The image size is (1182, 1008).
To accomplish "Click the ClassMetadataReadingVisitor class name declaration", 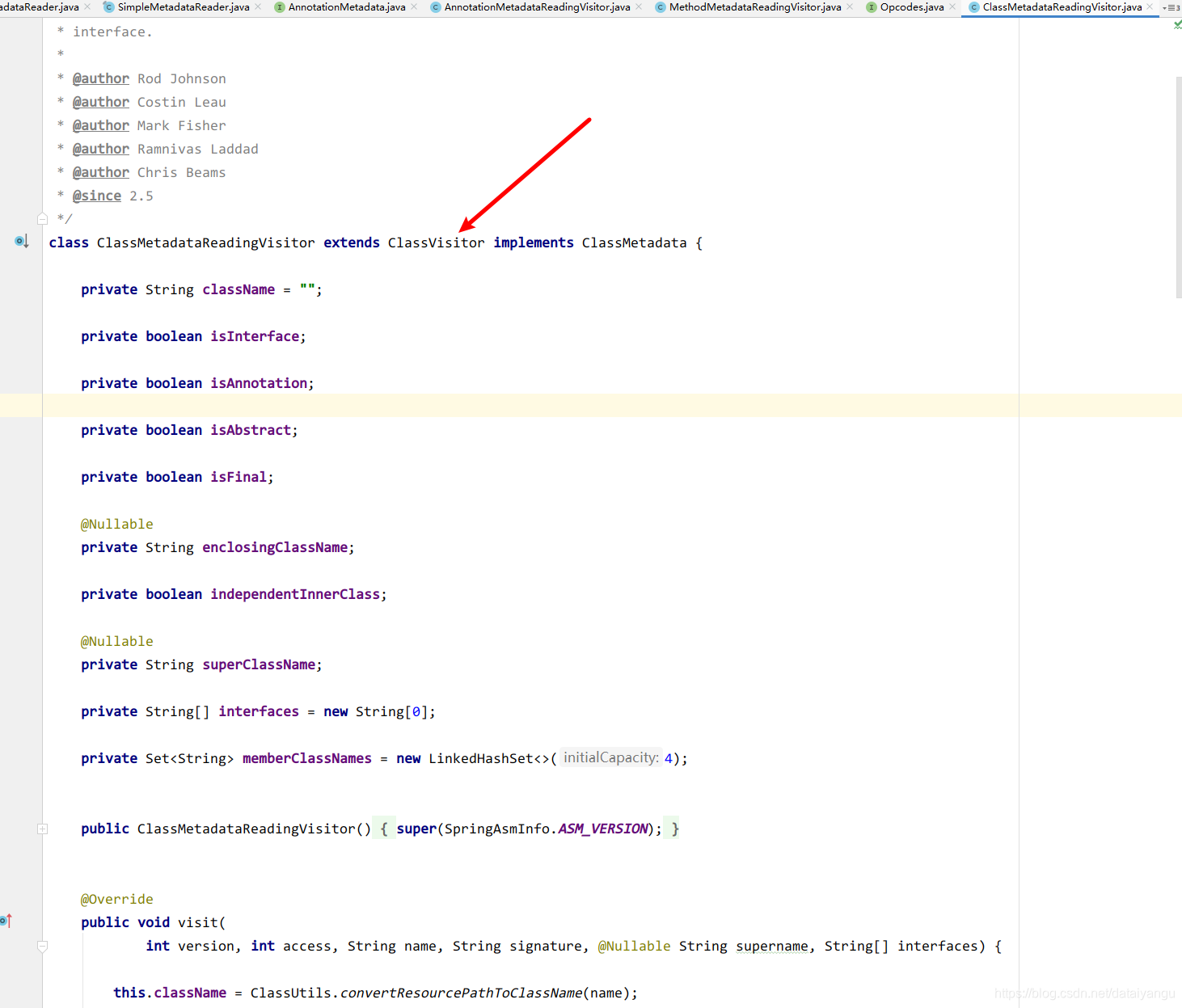I will [206, 243].
